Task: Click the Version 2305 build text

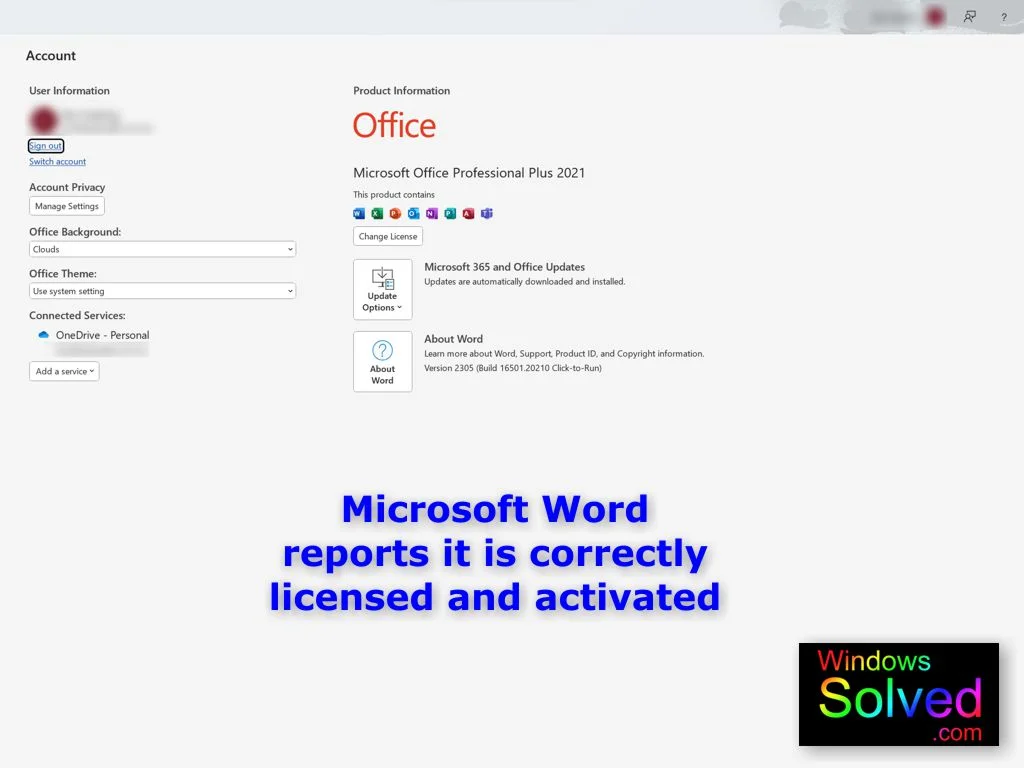Action: (x=513, y=368)
